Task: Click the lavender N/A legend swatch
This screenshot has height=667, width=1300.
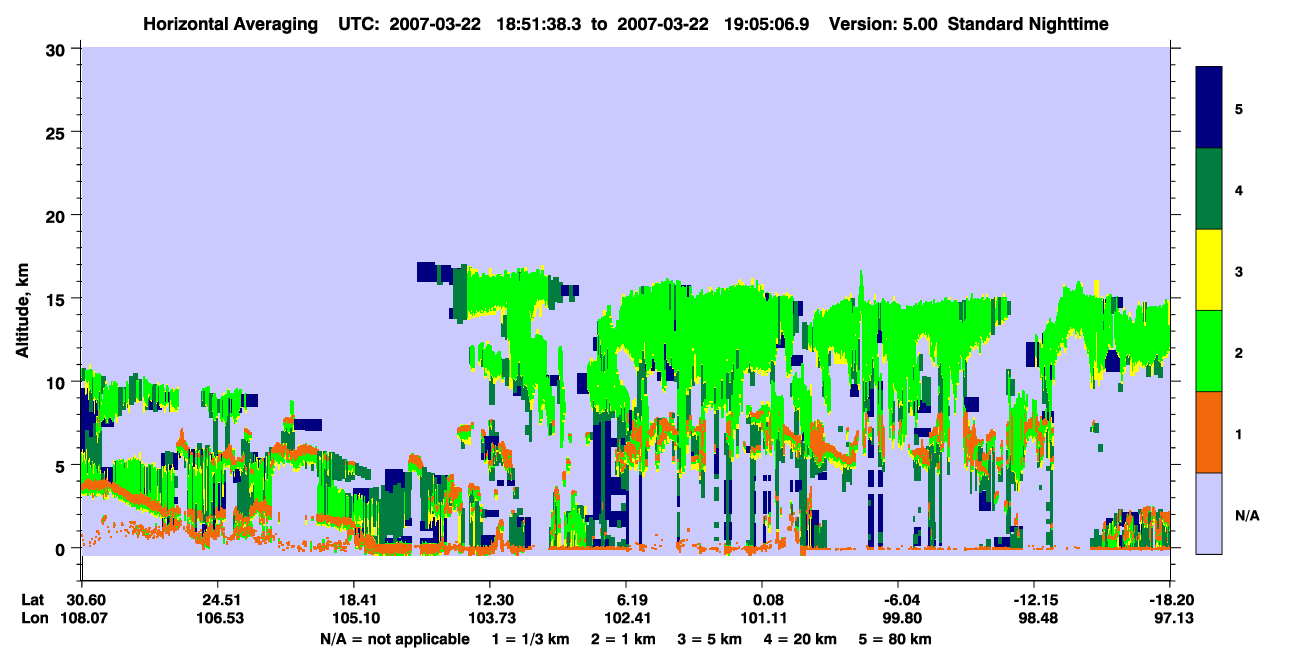Action: [x=1209, y=513]
